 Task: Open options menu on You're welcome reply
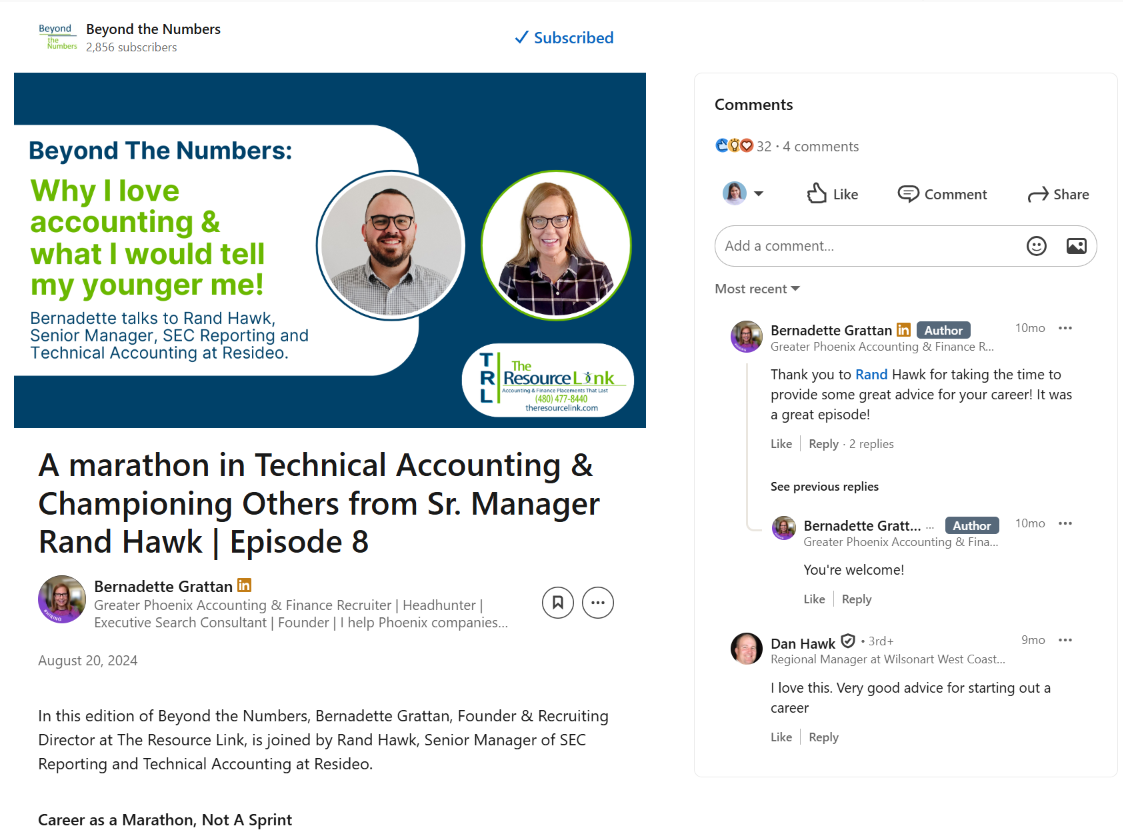[1065, 524]
